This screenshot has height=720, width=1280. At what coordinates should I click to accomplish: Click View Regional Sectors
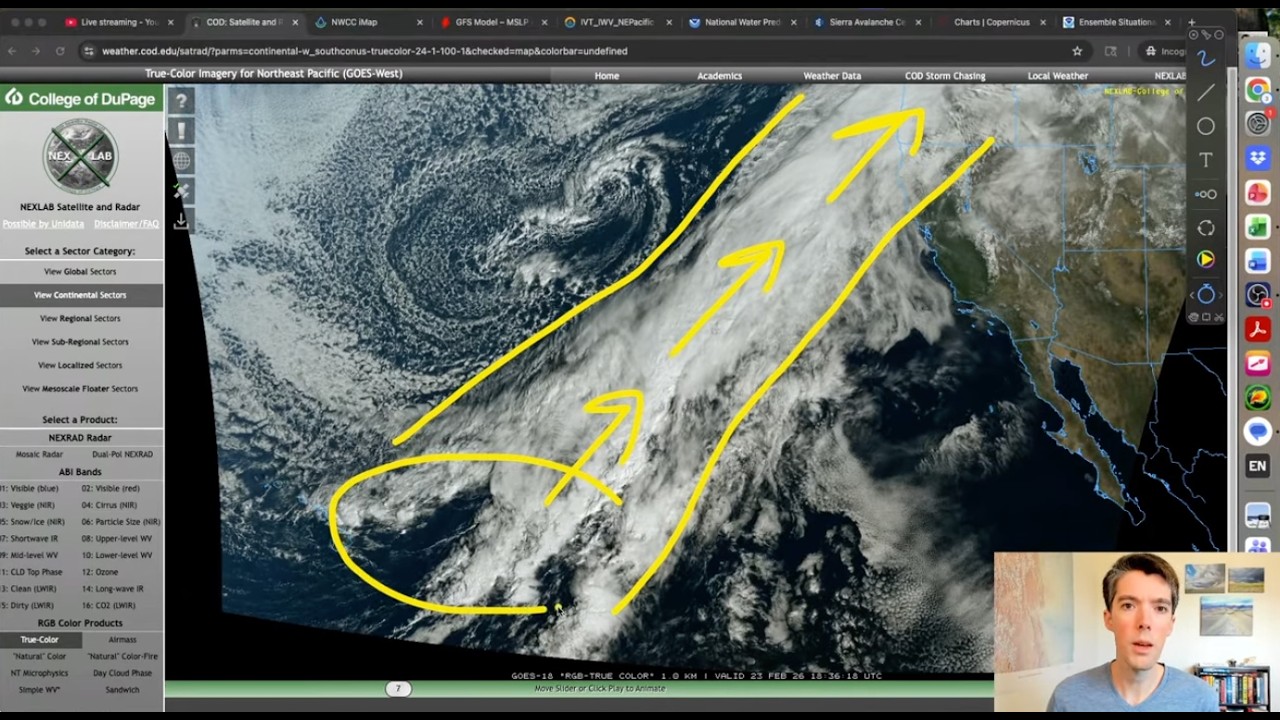80,318
